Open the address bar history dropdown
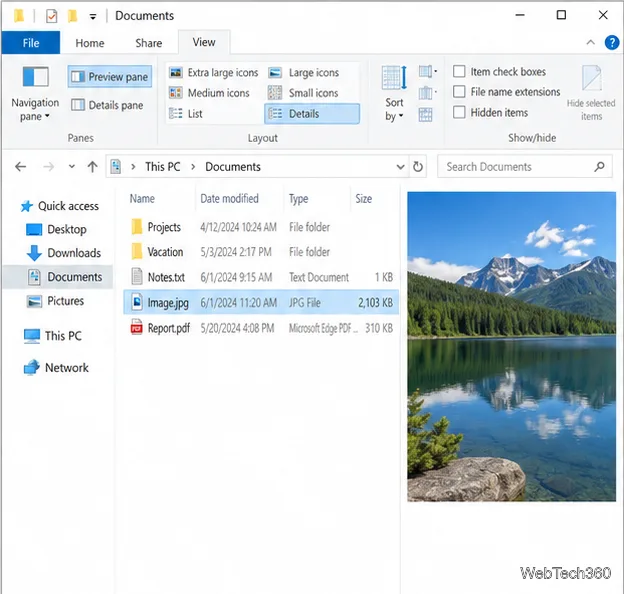 (x=400, y=166)
